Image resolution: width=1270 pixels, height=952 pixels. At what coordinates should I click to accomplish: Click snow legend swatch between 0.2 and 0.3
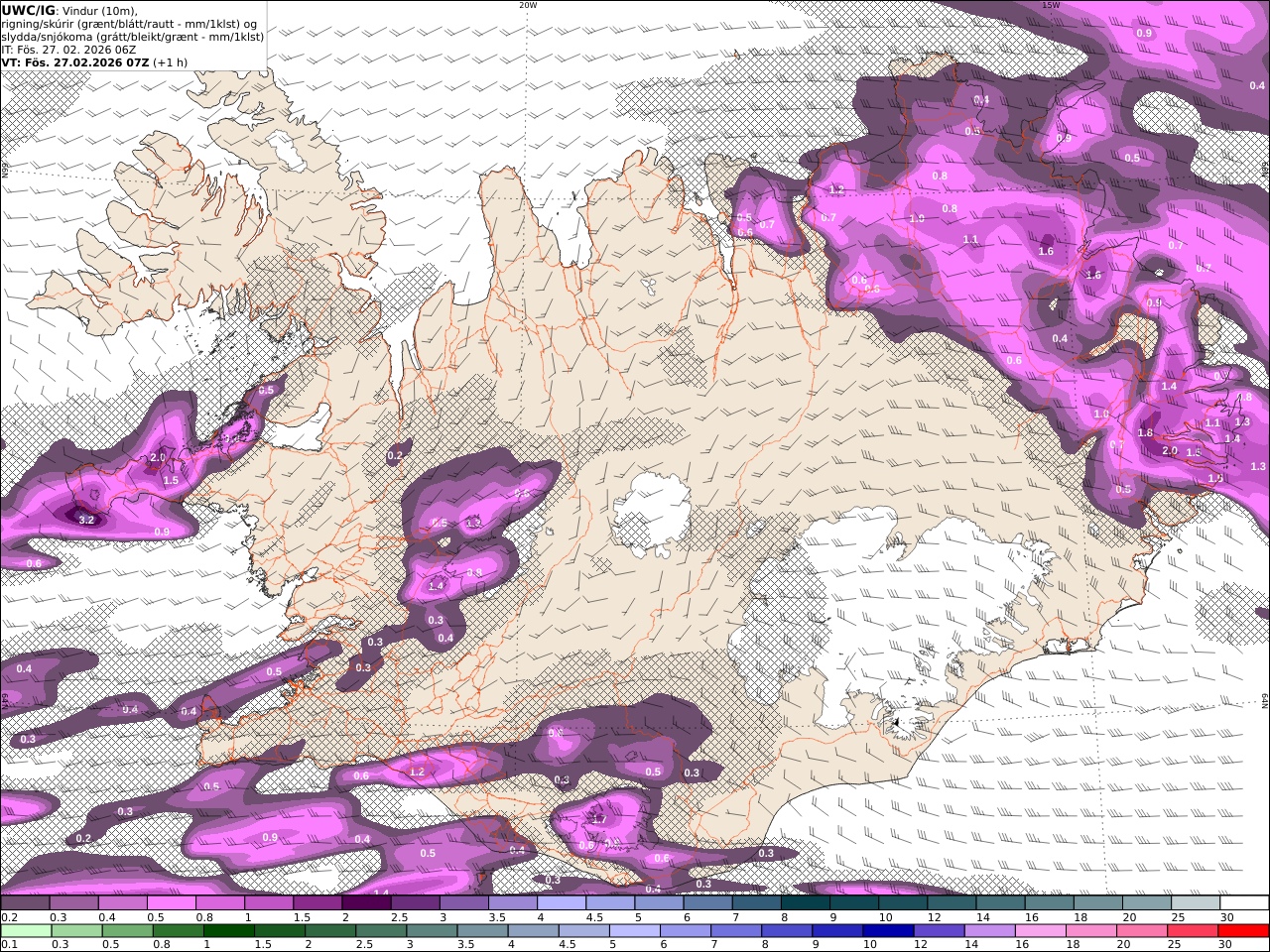25,903
